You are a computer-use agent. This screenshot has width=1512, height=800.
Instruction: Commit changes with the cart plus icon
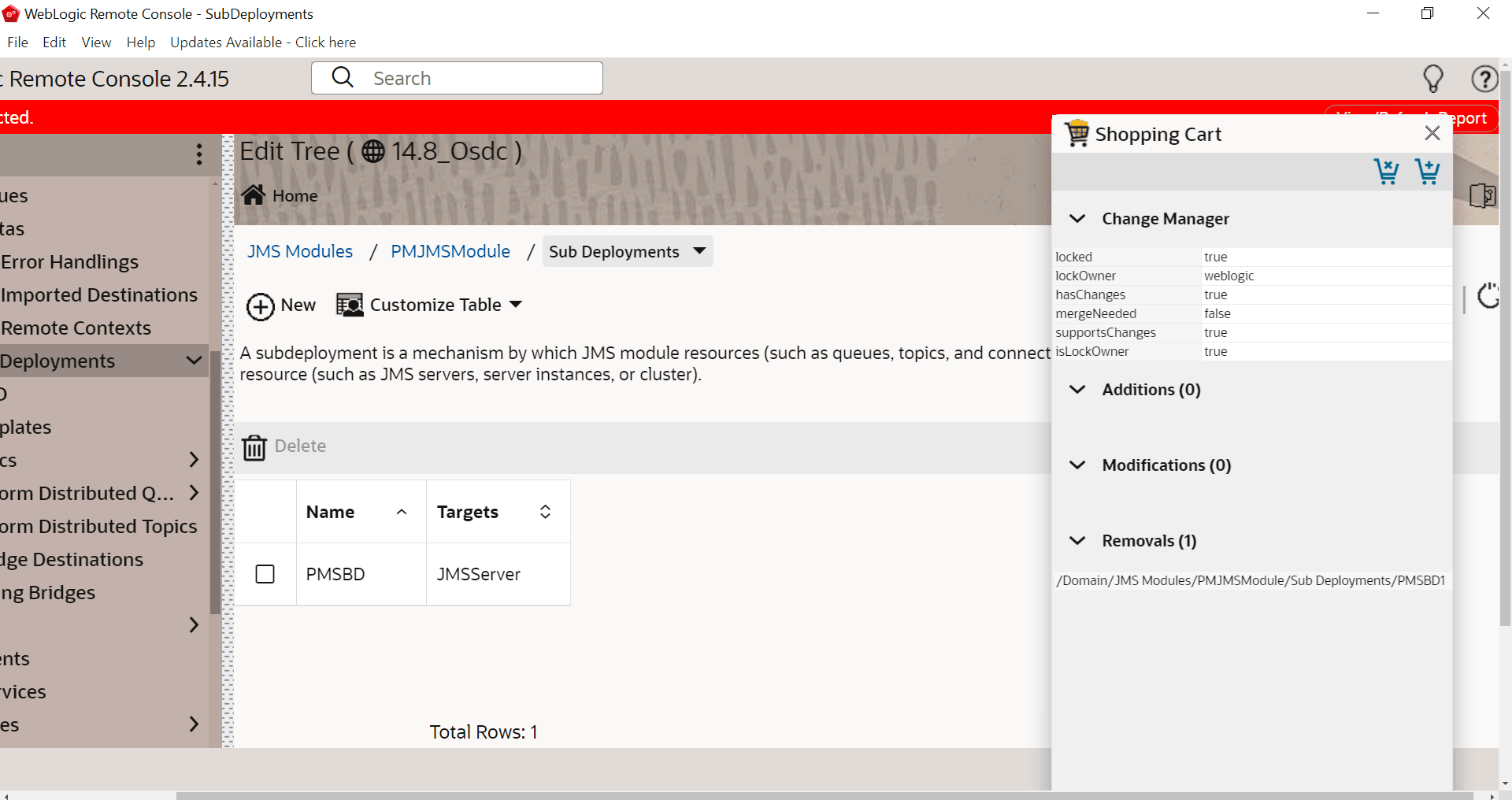1427,171
